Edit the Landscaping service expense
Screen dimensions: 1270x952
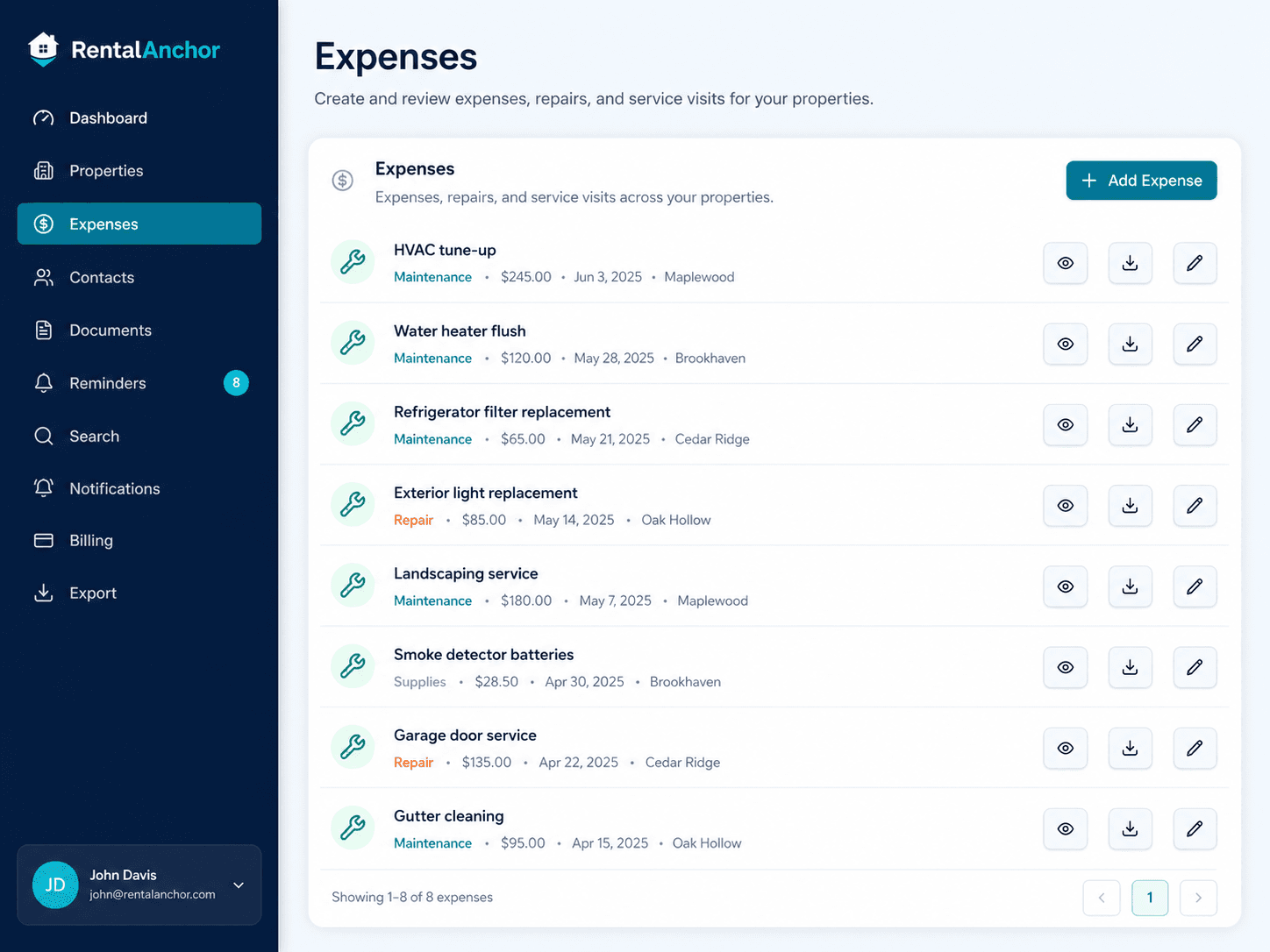tap(1195, 586)
